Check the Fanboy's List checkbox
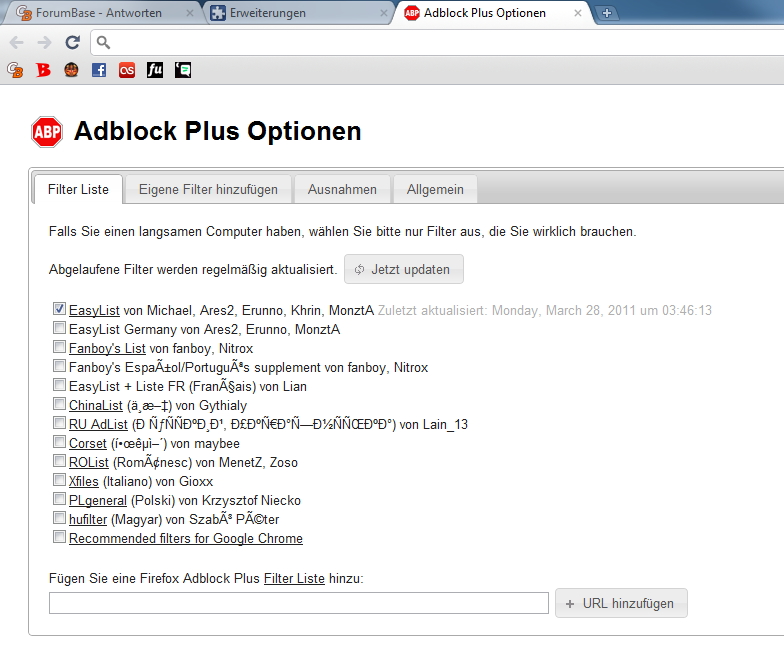 pos(60,347)
